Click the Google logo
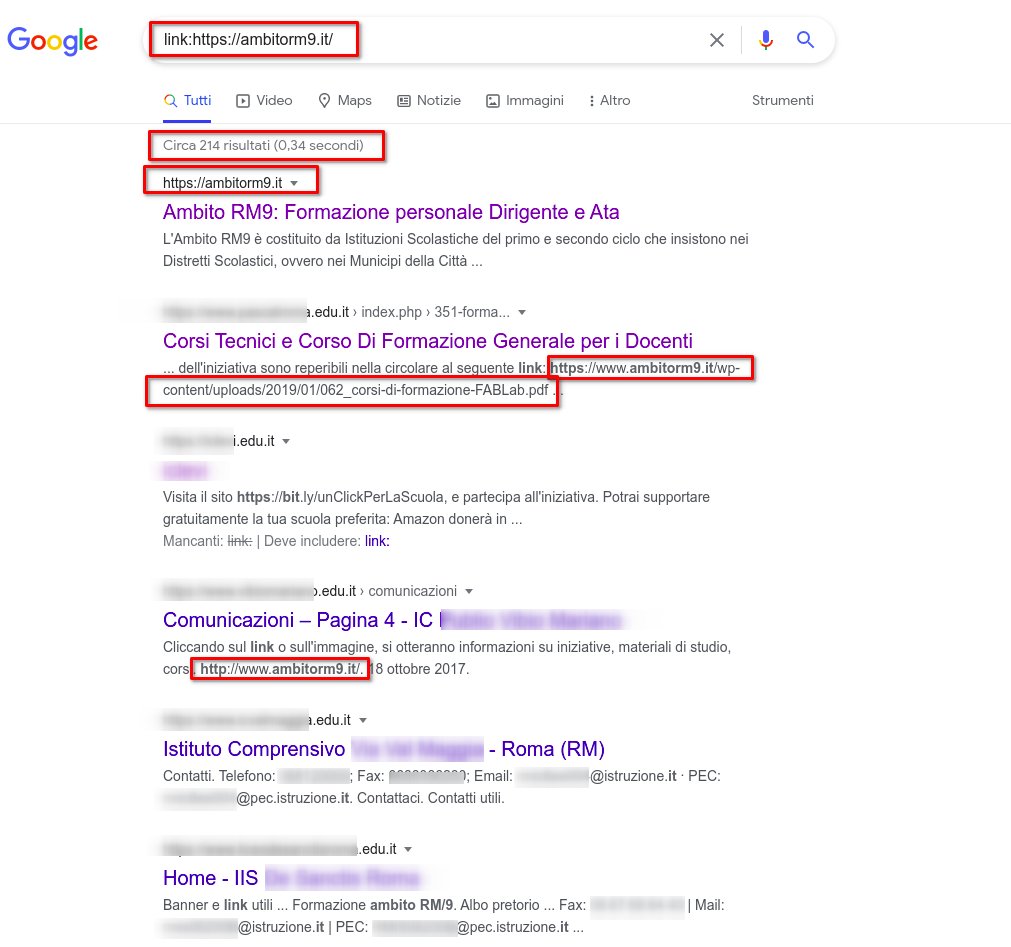Screen dimensions: 1011x947 pyautogui.click(x=52, y=41)
